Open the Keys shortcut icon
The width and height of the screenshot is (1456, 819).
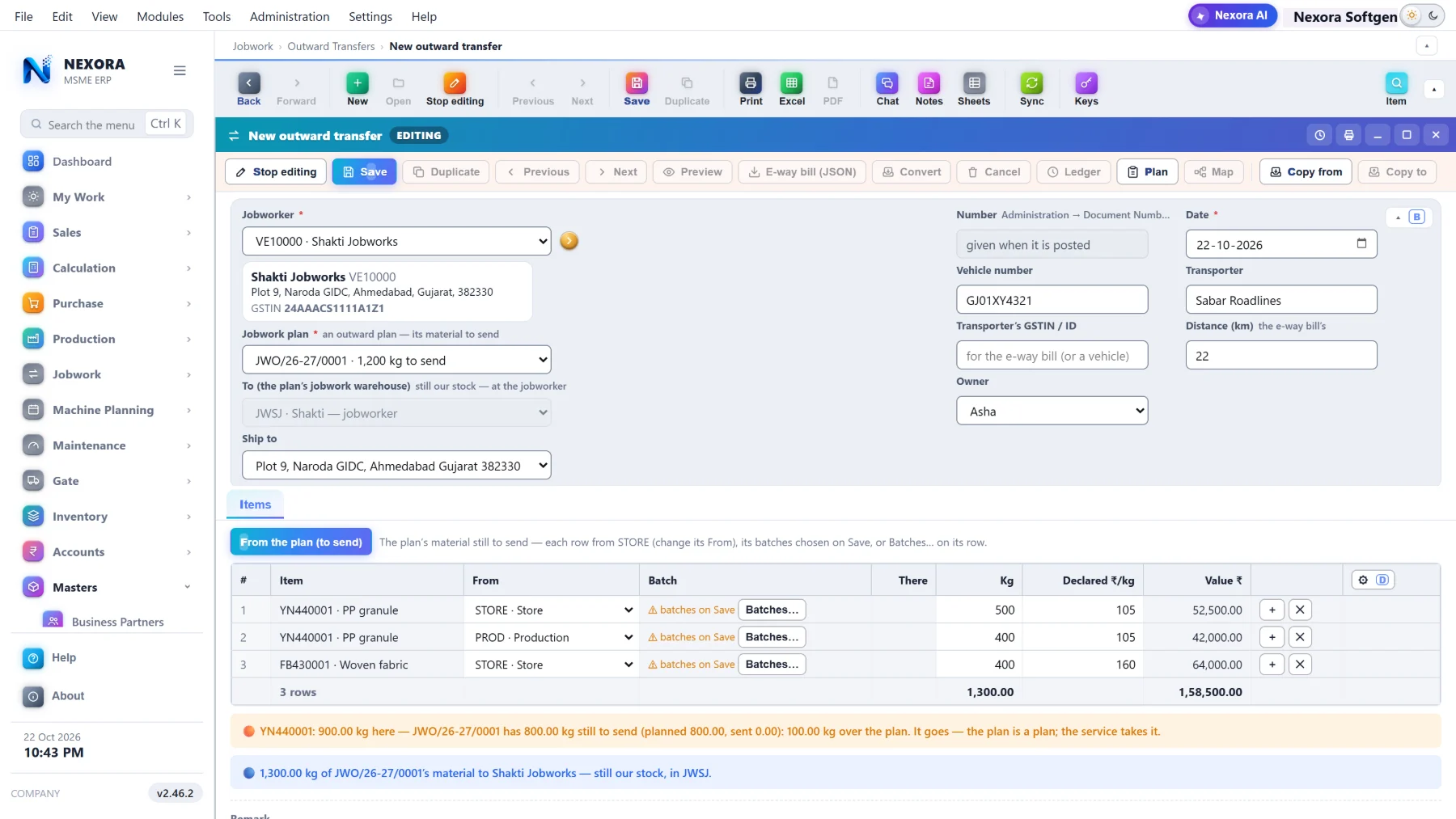(1086, 89)
